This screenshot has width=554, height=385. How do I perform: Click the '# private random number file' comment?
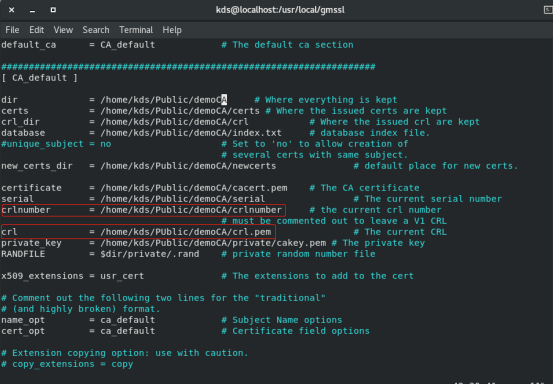click(x=298, y=254)
